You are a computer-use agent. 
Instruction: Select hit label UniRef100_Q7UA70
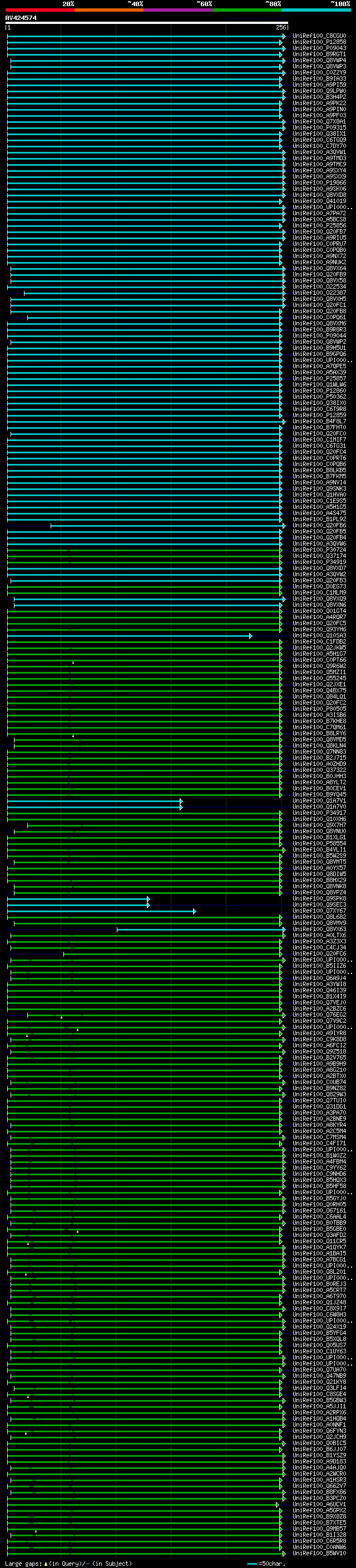(319, 1370)
